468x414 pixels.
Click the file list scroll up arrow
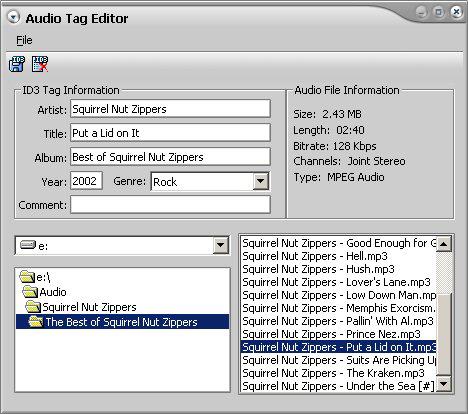pyautogui.click(x=444, y=244)
